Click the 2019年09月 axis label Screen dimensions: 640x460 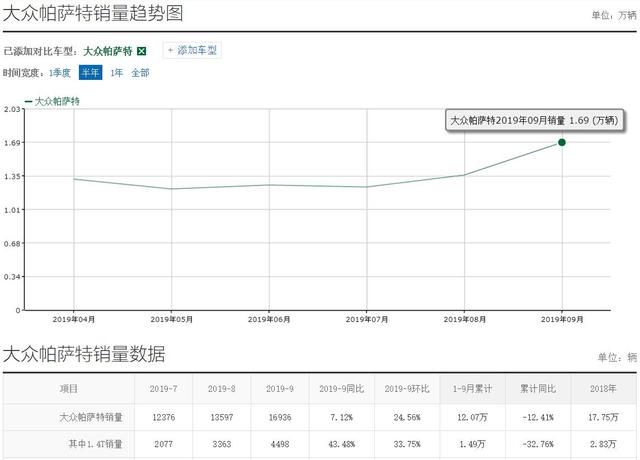562,319
